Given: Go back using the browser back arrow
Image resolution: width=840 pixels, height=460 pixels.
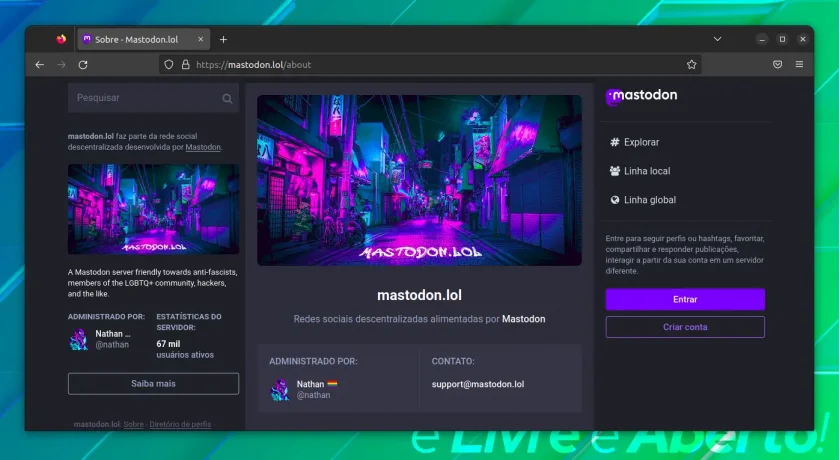Looking at the screenshot, I should [40, 65].
